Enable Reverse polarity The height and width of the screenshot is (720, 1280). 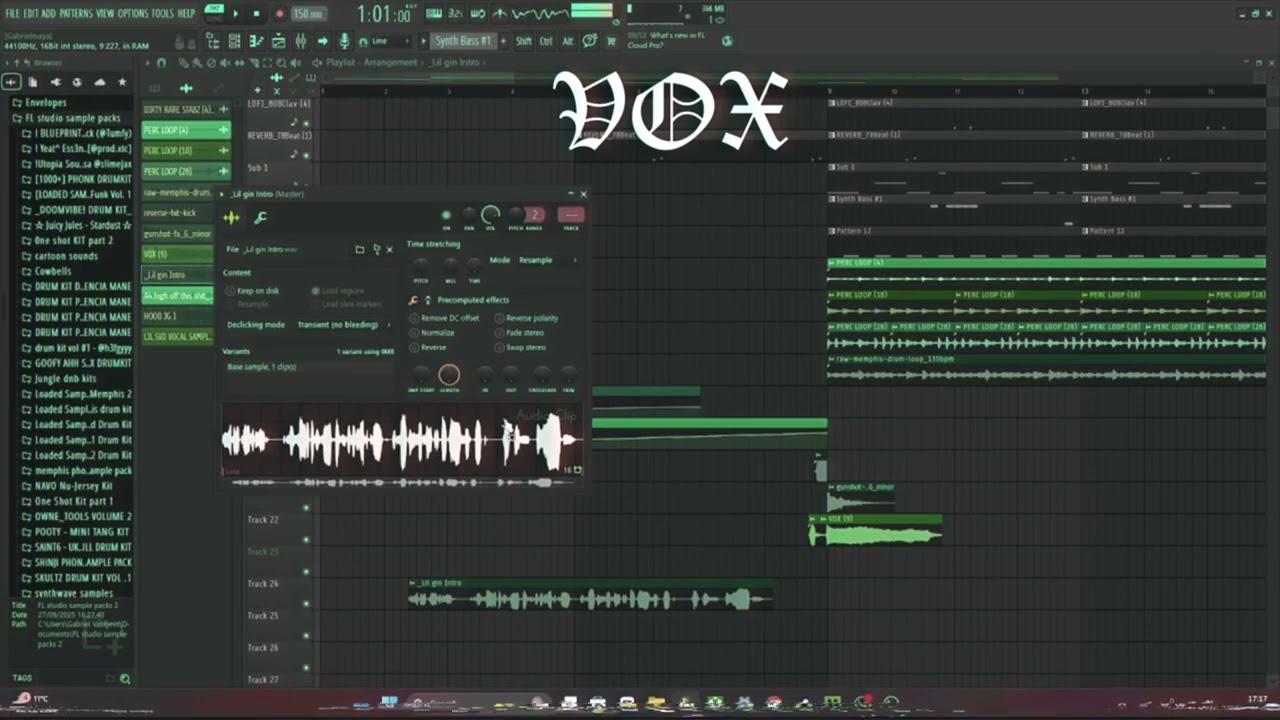point(527,318)
